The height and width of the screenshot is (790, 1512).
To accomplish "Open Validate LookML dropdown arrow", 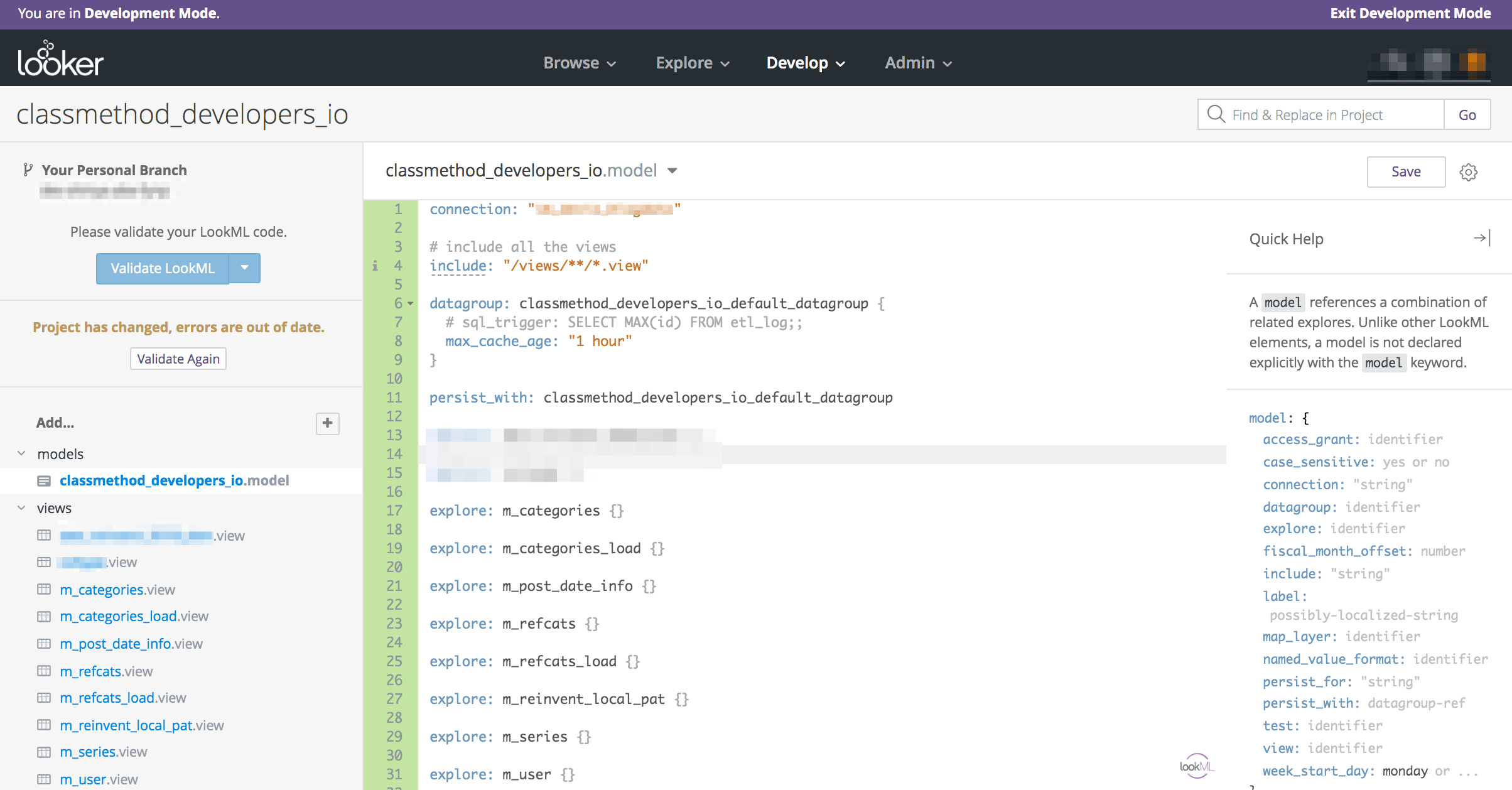I will click(x=245, y=268).
